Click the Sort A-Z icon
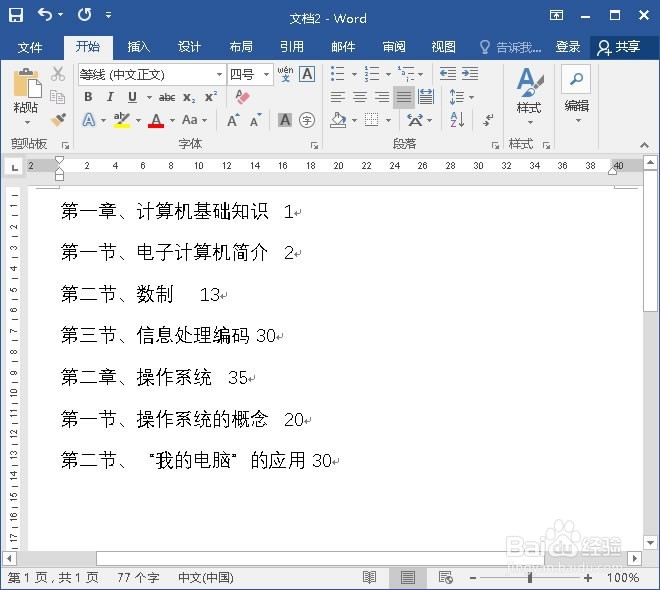Viewport: 660px width, 590px height. coord(457,120)
